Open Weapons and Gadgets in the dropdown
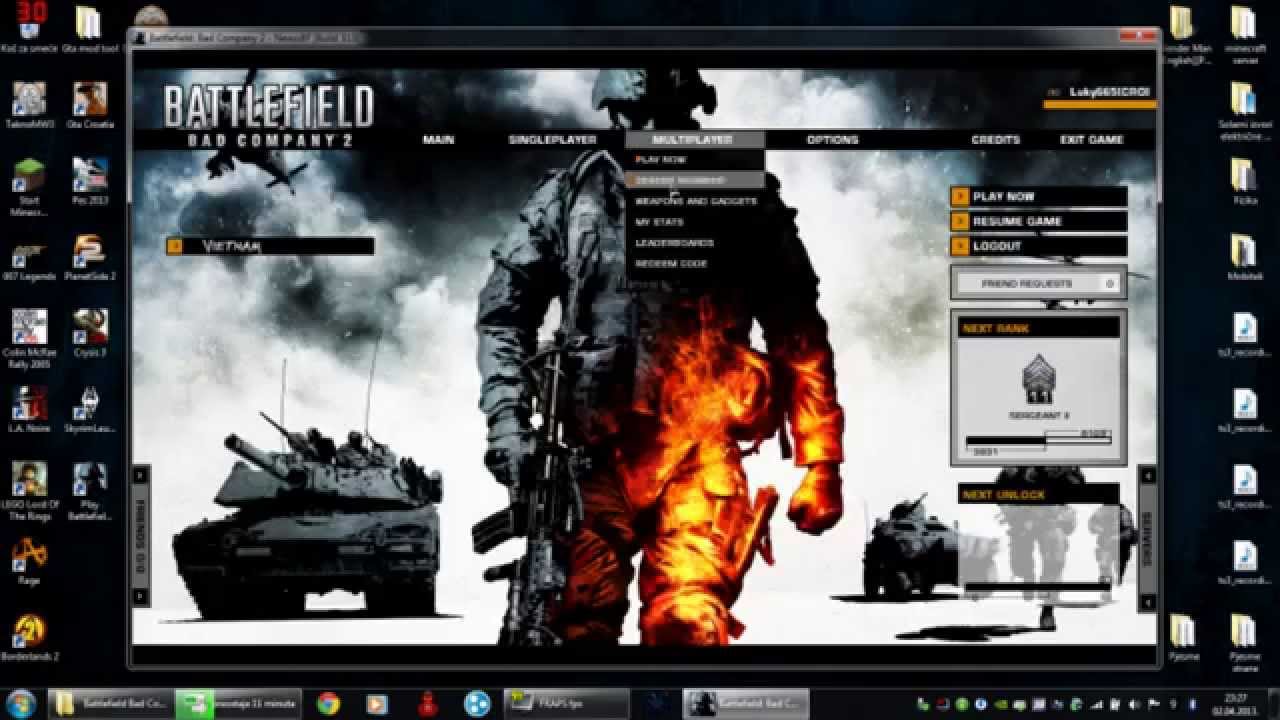The height and width of the screenshot is (720, 1280). (x=695, y=202)
